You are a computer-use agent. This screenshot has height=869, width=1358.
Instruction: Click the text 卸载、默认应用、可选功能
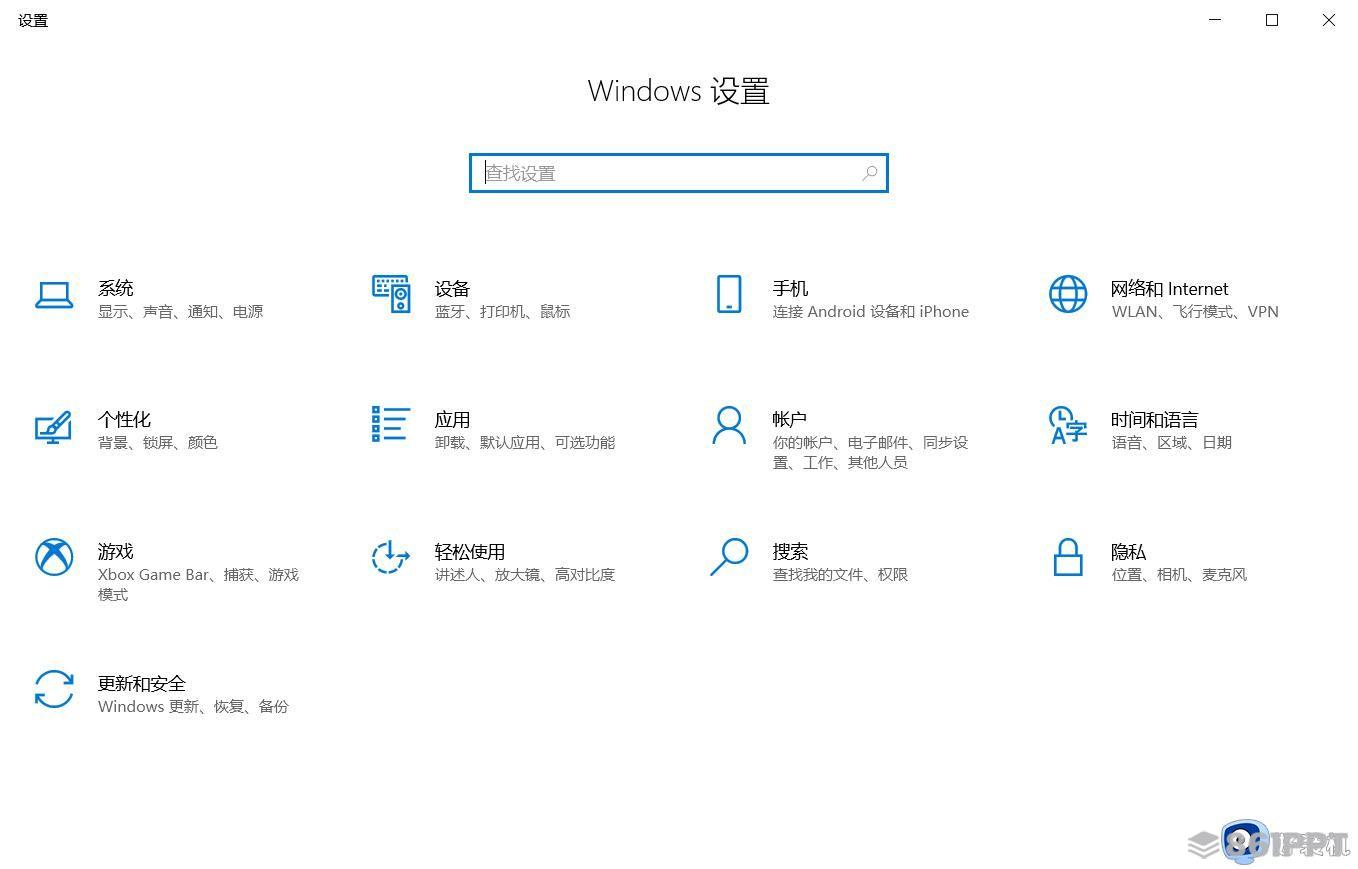[x=525, y=442]
